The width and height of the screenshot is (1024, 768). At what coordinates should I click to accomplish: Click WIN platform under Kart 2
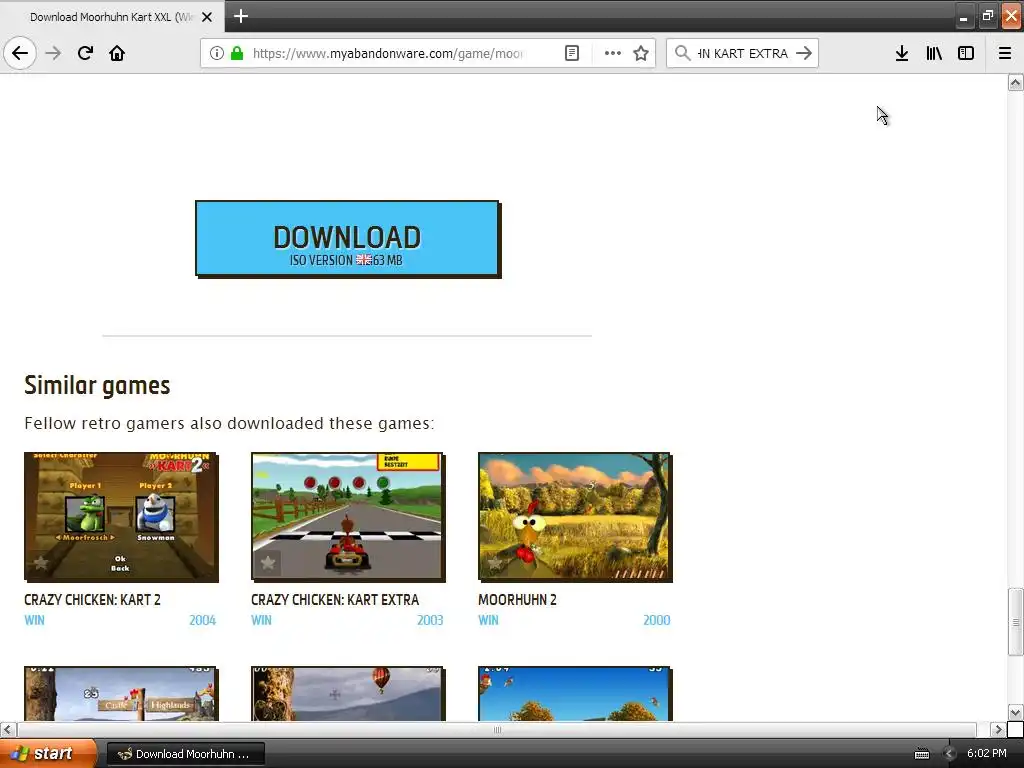tap(35, 620)
